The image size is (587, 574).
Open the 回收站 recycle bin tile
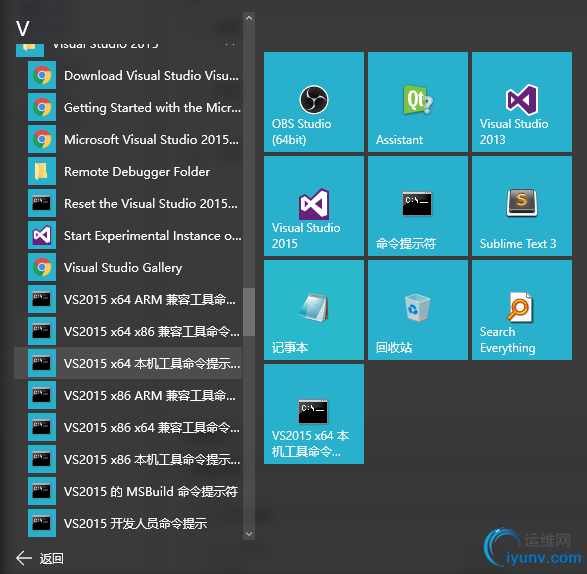coord(418,310)
